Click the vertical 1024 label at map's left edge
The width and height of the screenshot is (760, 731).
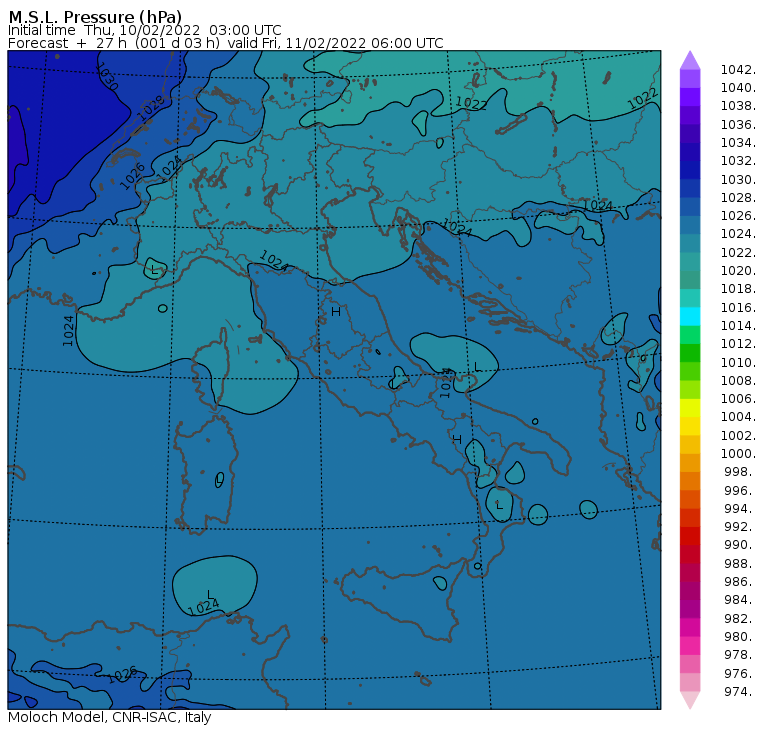68,331
